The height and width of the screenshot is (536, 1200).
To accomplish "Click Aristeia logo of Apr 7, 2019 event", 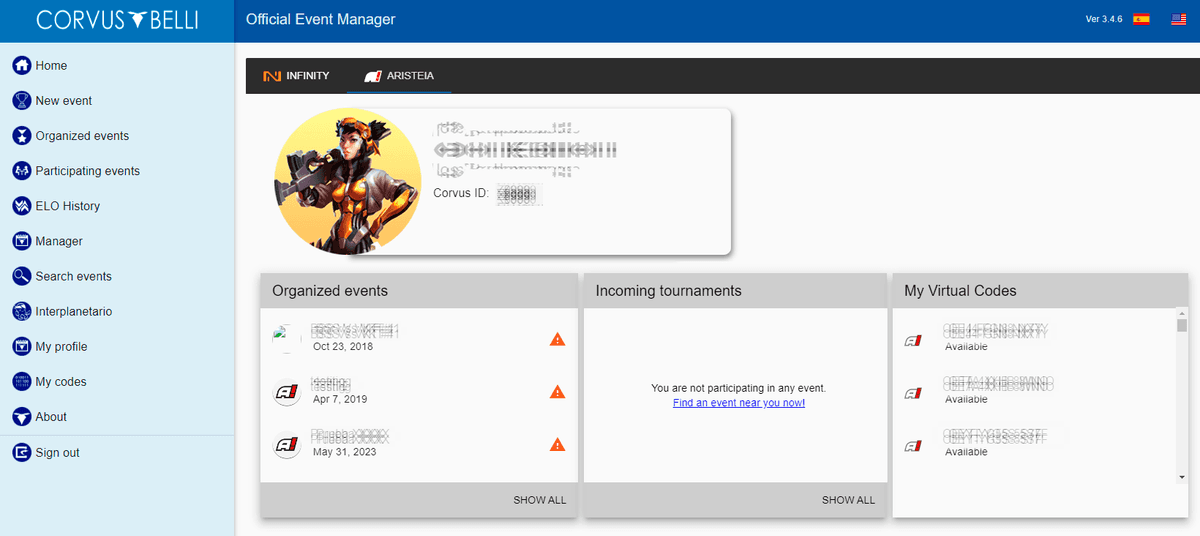I will click(x=288, y=392).
